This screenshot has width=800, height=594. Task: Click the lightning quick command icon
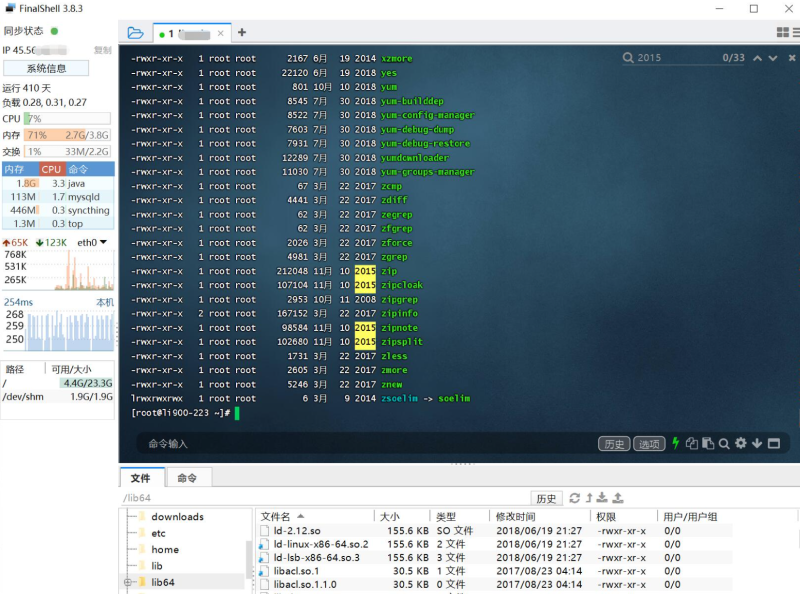pos(676,443)
